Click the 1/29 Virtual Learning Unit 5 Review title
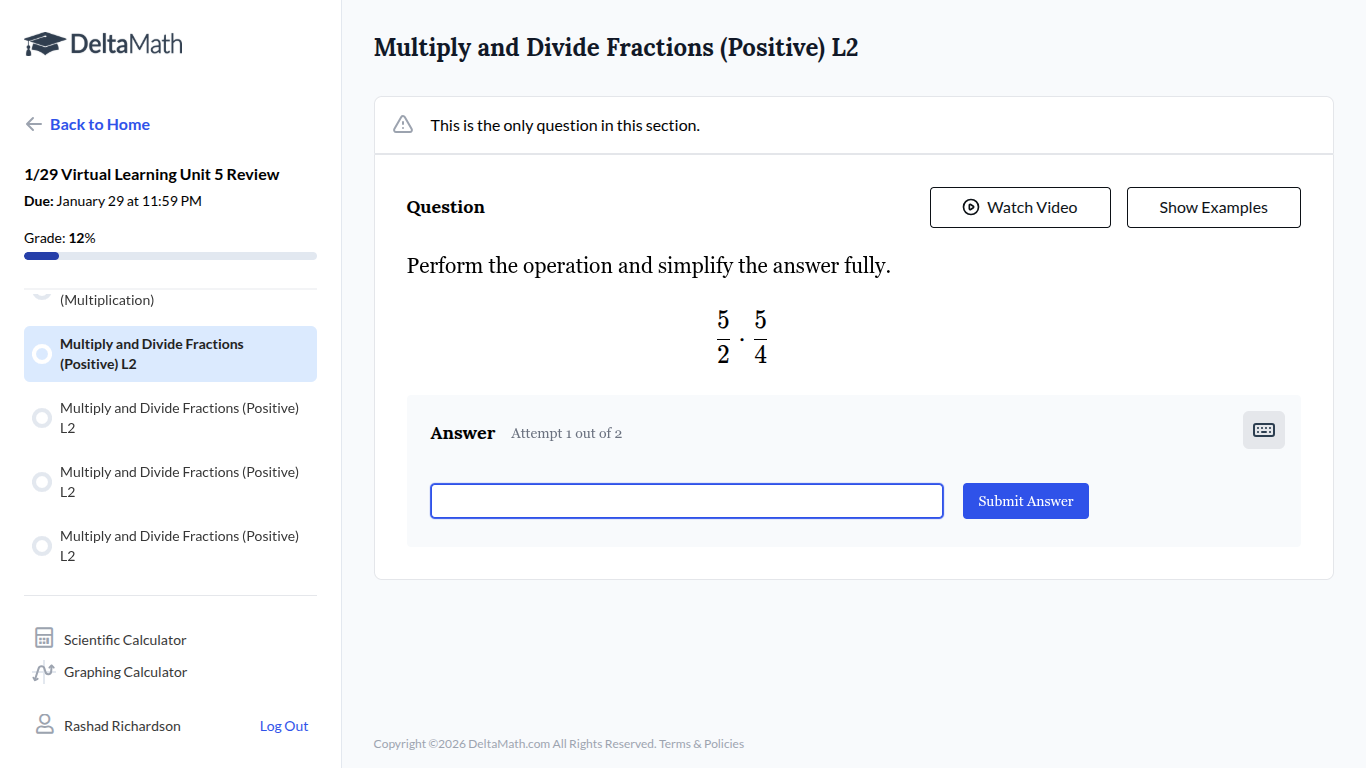This screenshot has height=768, width=1366. pos(151,174)
